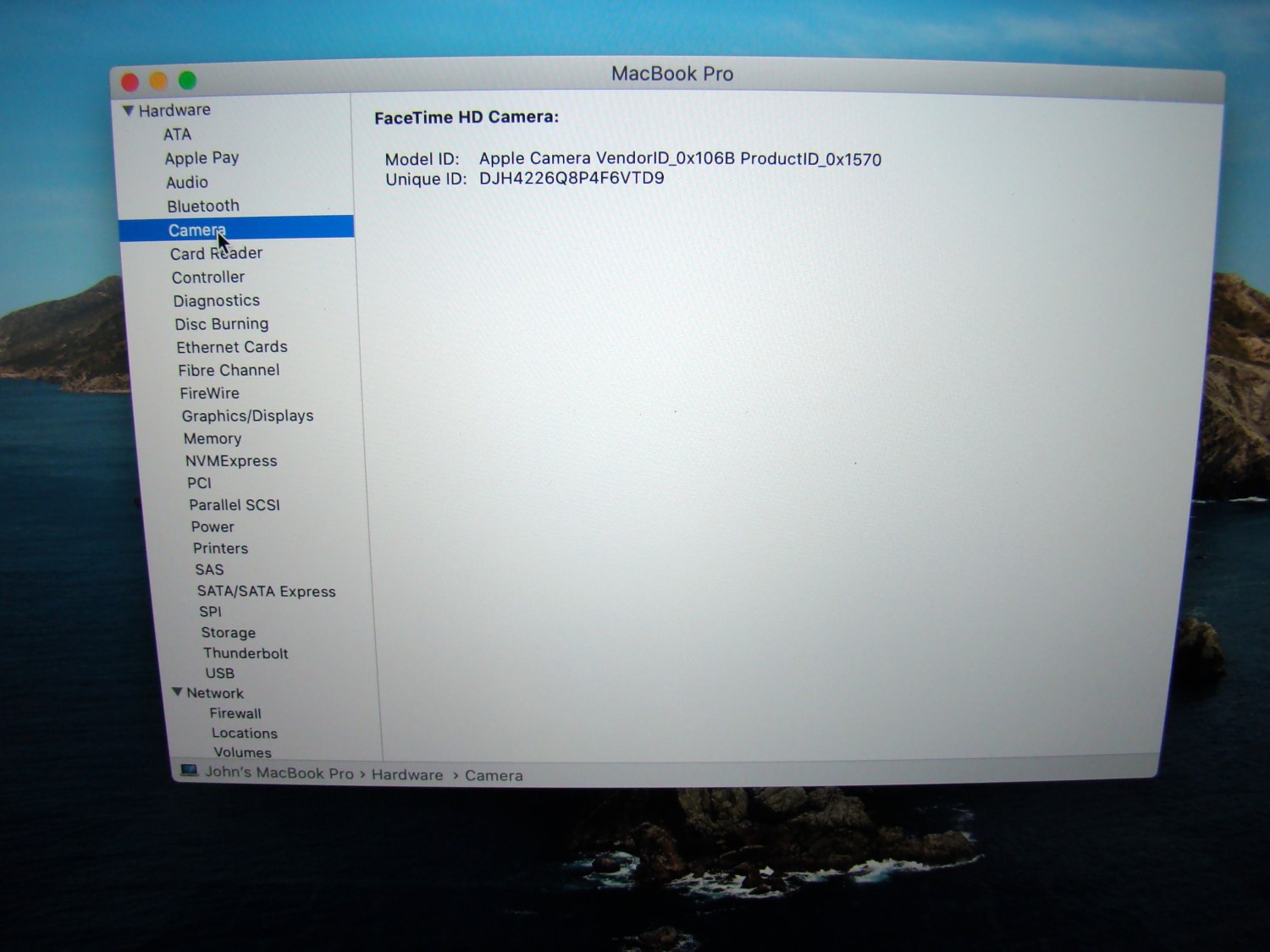
Task: Select USB from the Hardware list
Action: [219, 674]
